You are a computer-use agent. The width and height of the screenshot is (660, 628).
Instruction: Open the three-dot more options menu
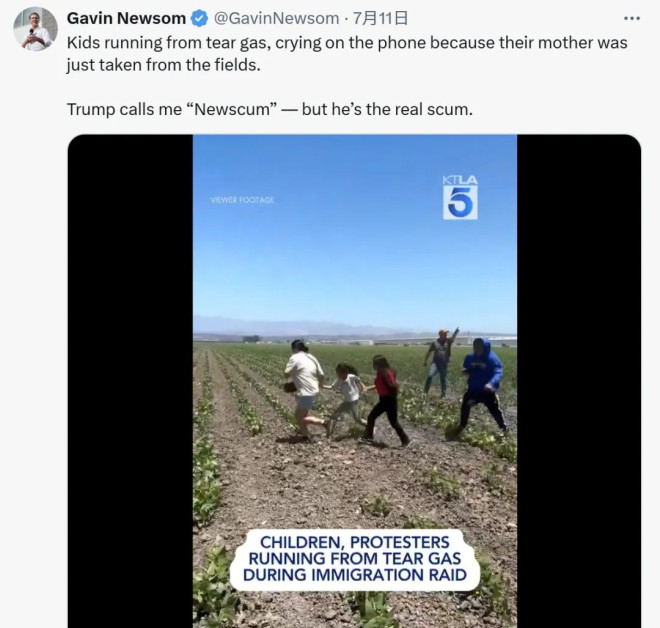coord(632,19)
